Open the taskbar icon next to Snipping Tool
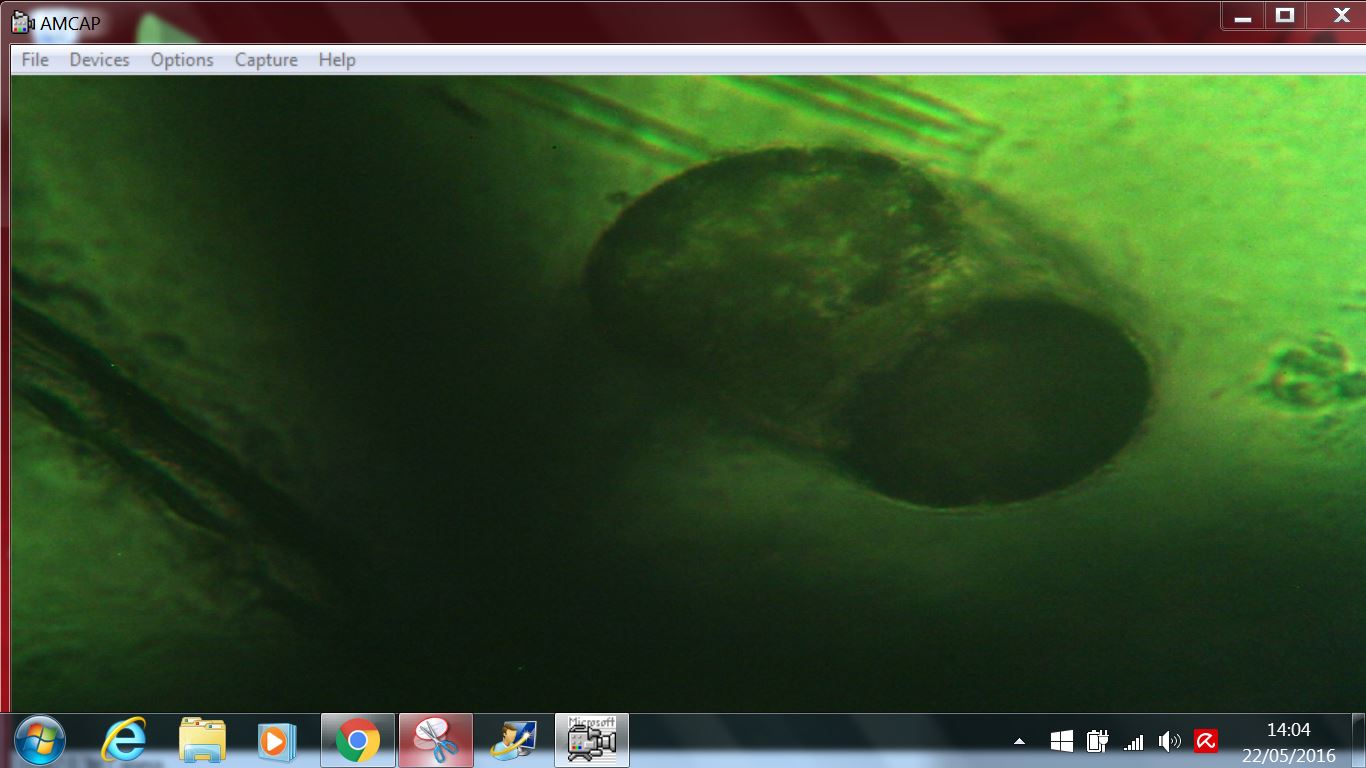Image resolution: width=1366 pixels, height=768 pixels. click(514, 741)
